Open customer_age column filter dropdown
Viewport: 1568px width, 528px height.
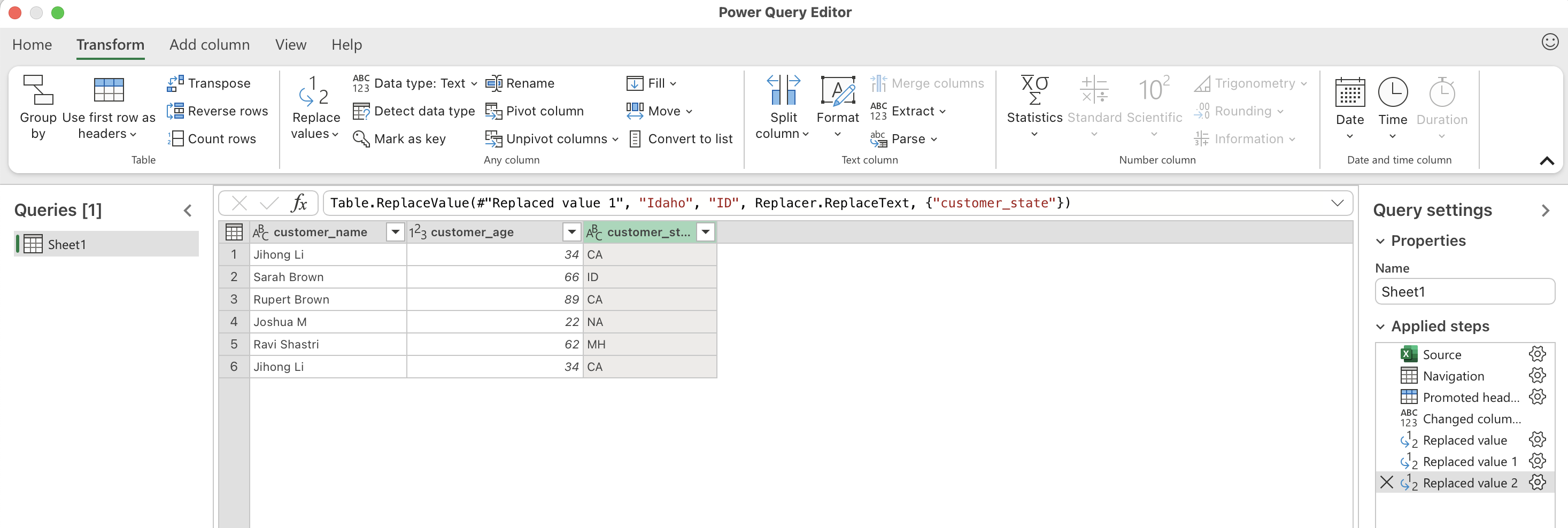pyautogui.click(x=571, y=232)
